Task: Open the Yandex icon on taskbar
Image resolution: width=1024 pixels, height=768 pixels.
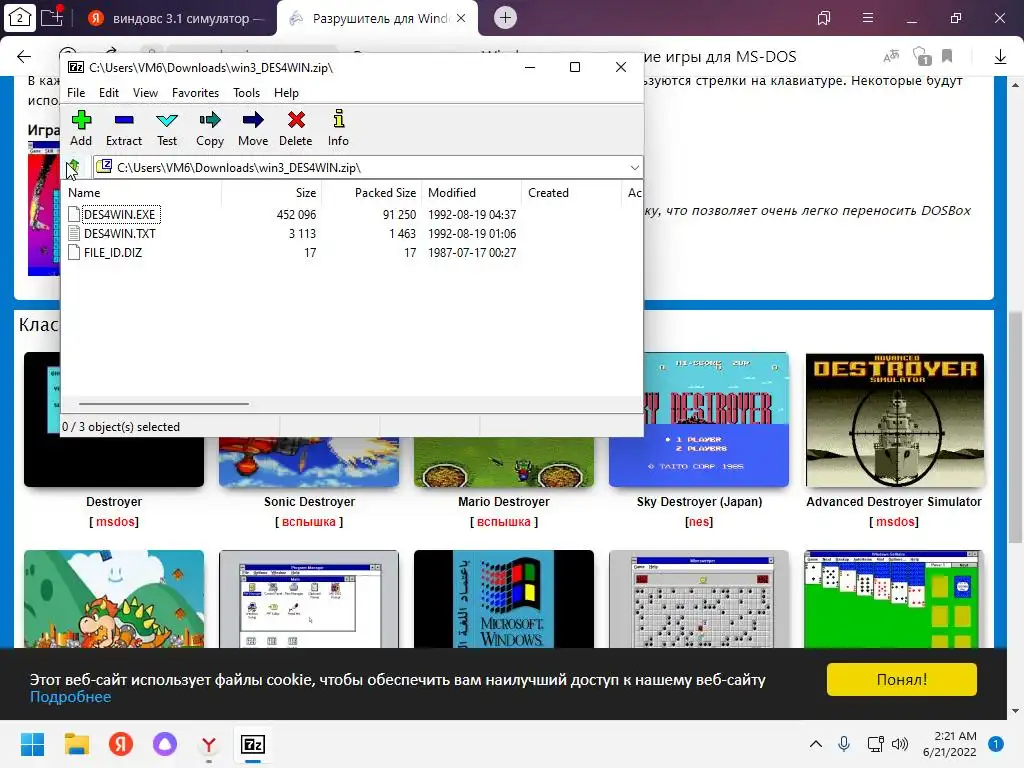Action: click(121, 744)
